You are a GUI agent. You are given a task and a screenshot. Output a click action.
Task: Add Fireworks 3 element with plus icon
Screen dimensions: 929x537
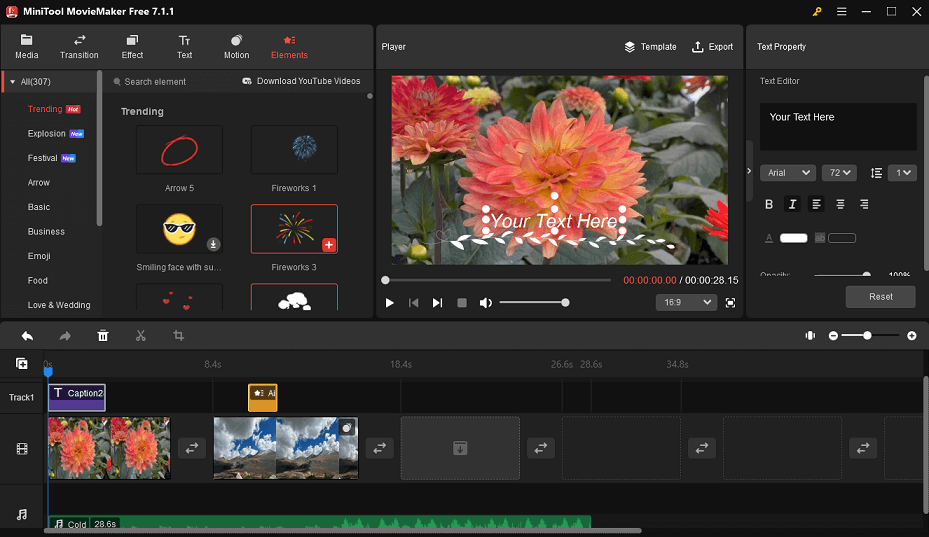[x=329, y=245]
